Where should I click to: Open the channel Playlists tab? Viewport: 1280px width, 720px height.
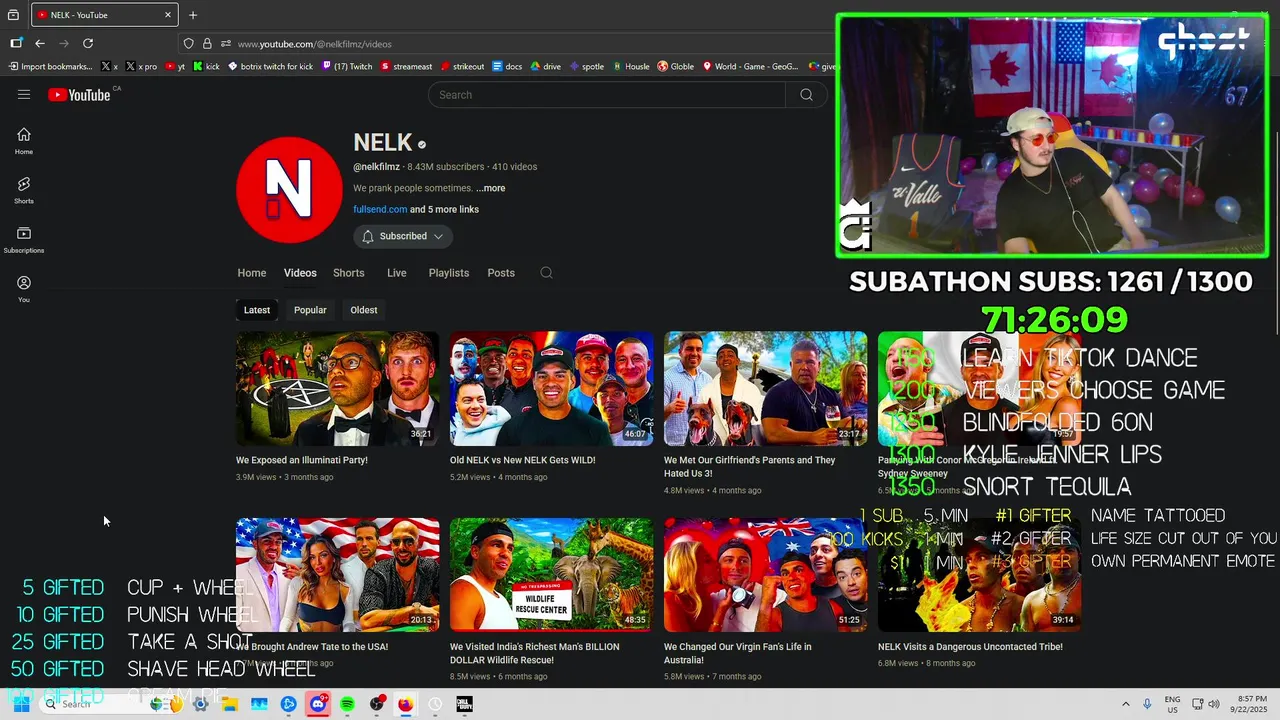coord(449,273)
